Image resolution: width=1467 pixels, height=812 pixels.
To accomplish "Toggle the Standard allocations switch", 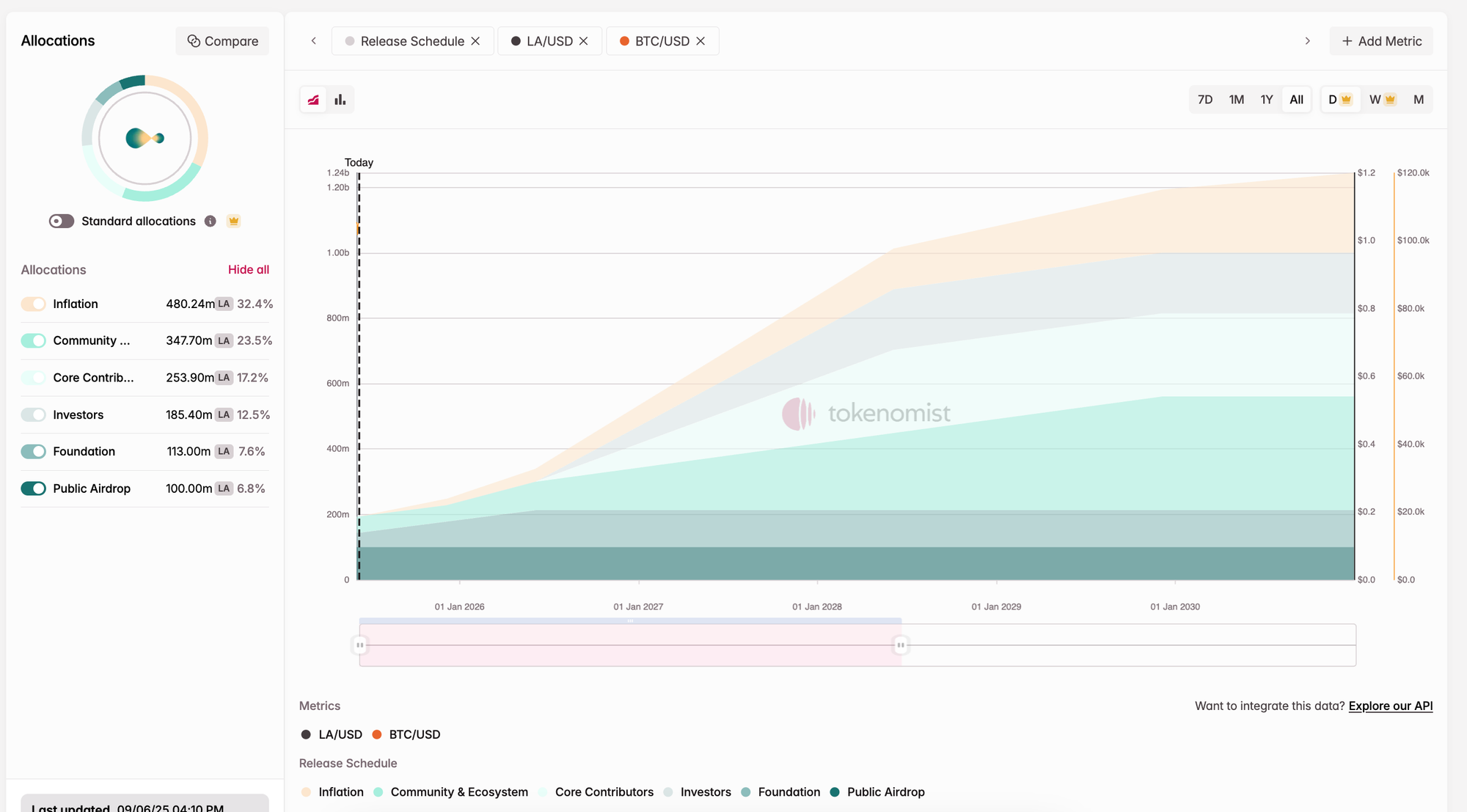I will coord(62,222).
